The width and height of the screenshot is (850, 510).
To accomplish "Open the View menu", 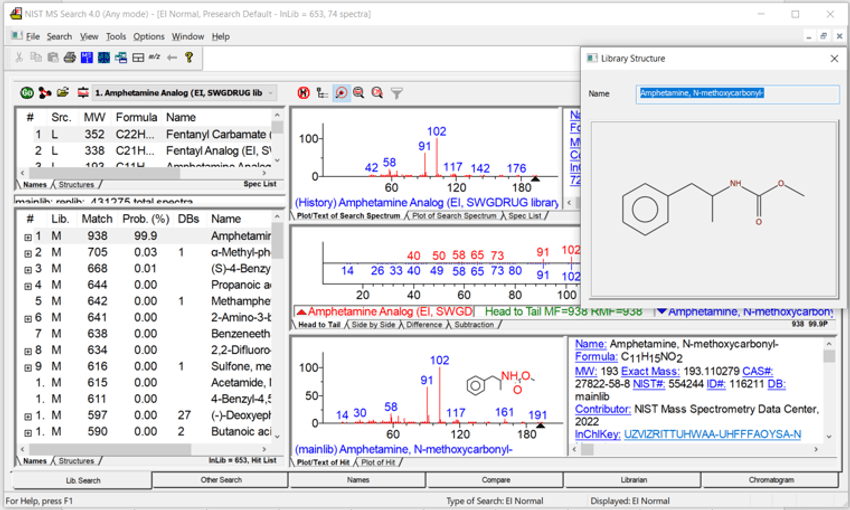I will [x=89, y=36].
